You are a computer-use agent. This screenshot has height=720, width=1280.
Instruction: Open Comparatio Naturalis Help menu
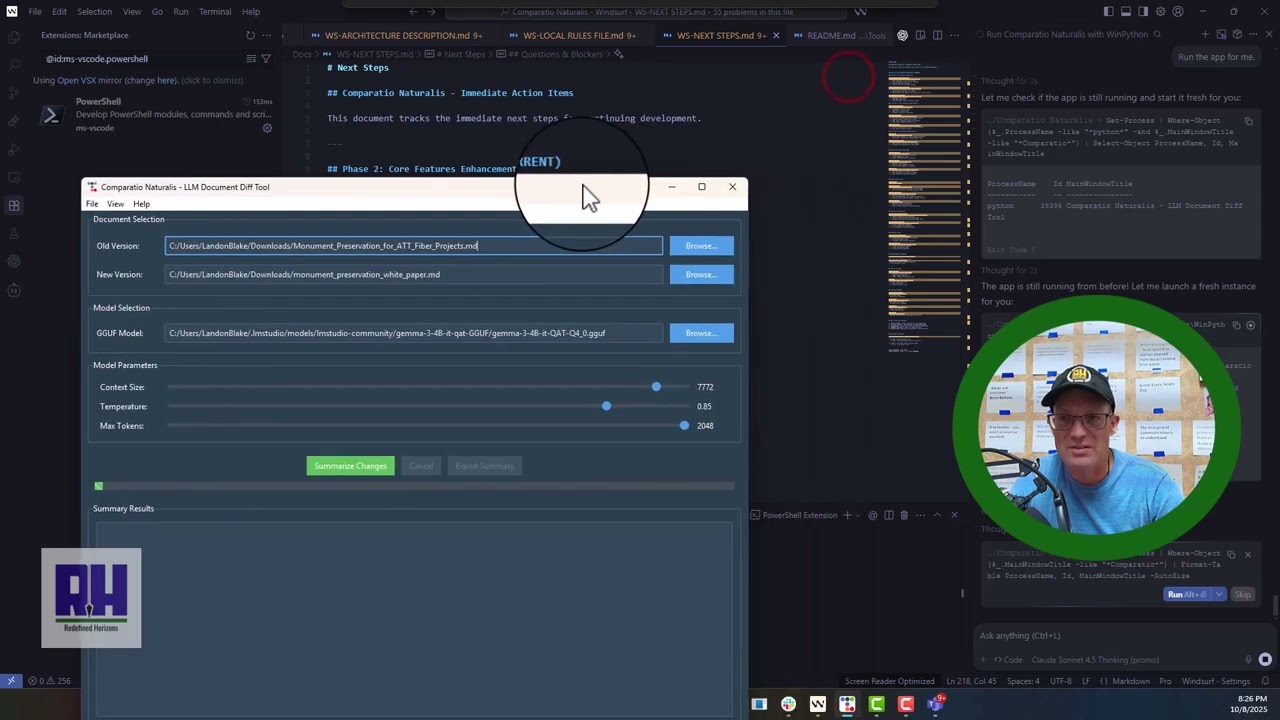[142, 204]
